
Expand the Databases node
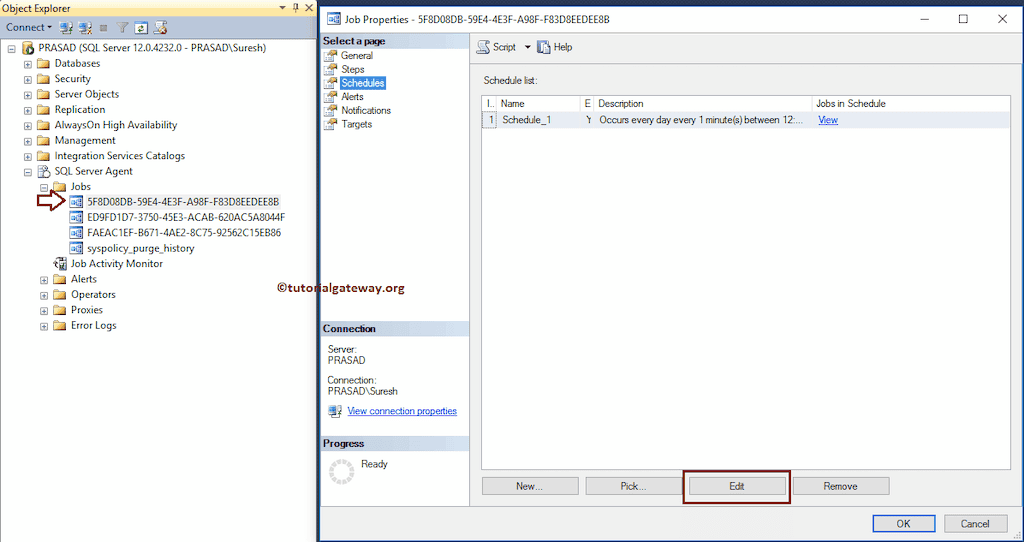[x=27, y=64]
